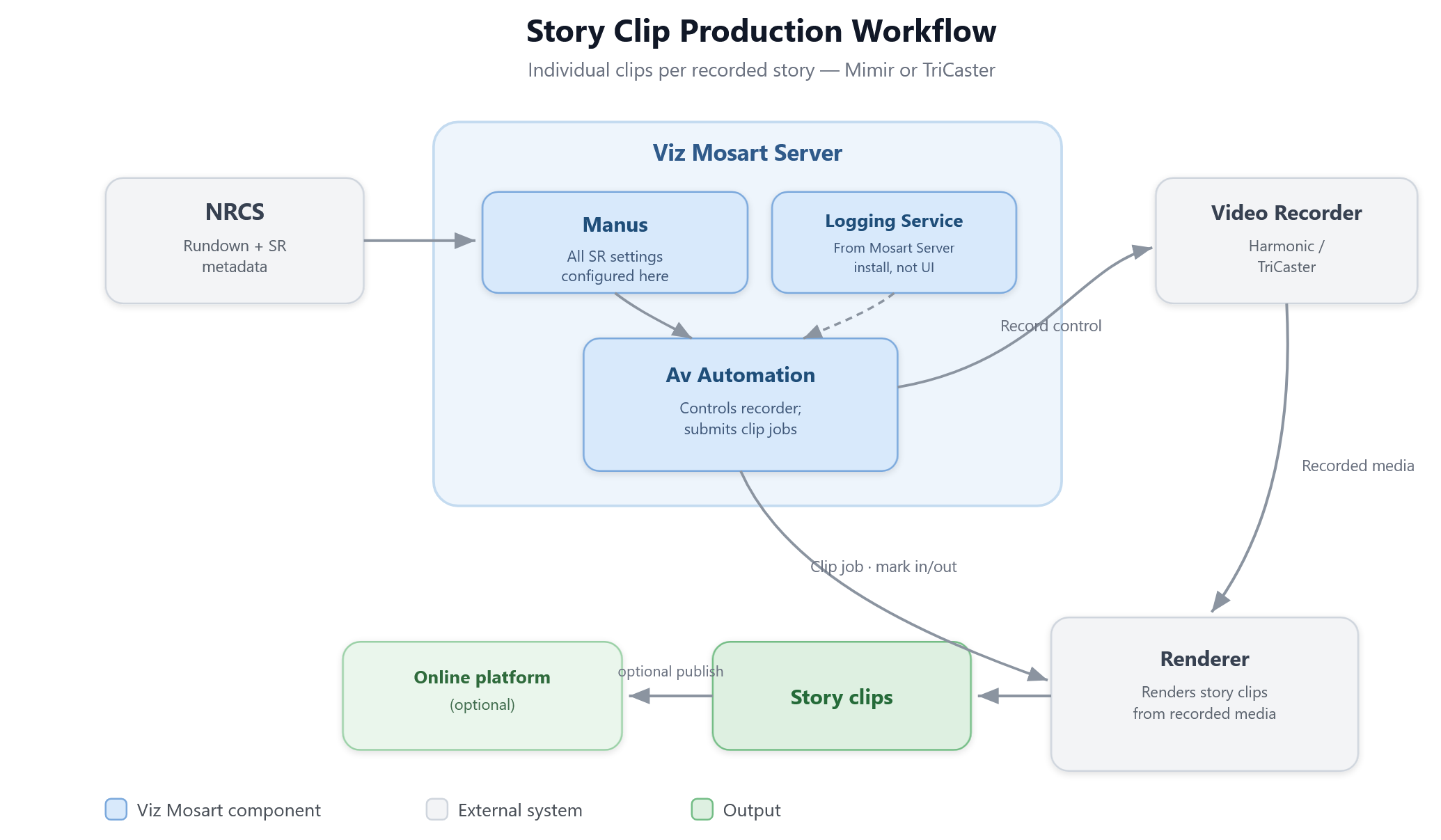Select the Logging Service node
This screenshot has width=1441, height=840.
pyautogui.click(x=894, y=242)
